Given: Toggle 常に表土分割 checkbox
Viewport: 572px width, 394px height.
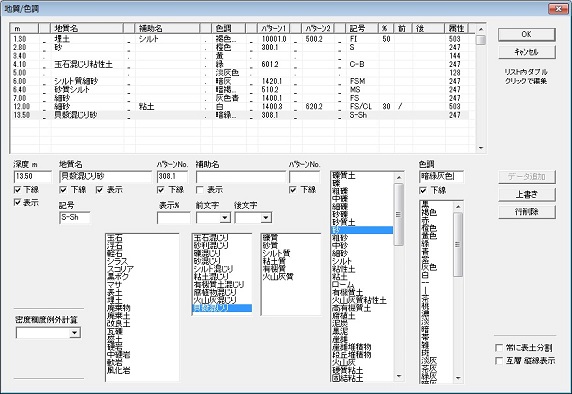Looking at the screenshot, I should pyautogui.click(x=499, y=348).
